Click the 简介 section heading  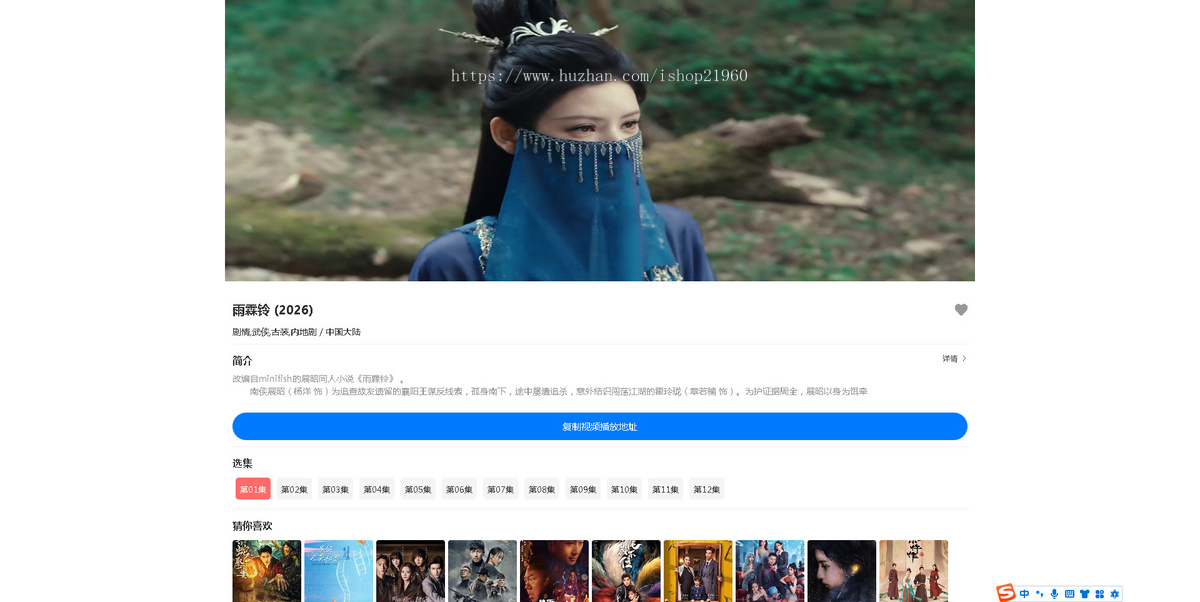pyautogui.click(x=242, y=360)
